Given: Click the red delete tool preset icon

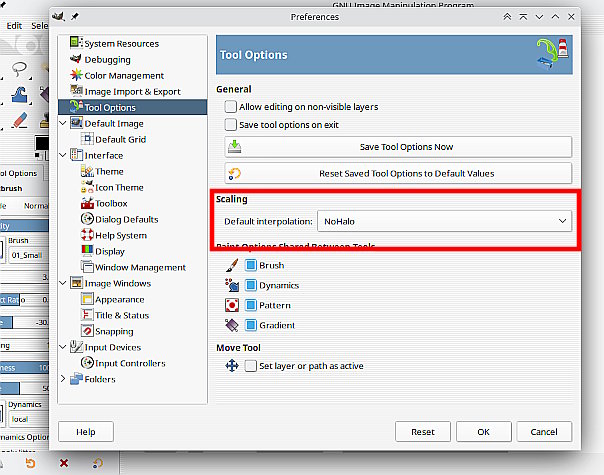Looking at the screenshot, I should pyautogui.click(x=64, y=463).
